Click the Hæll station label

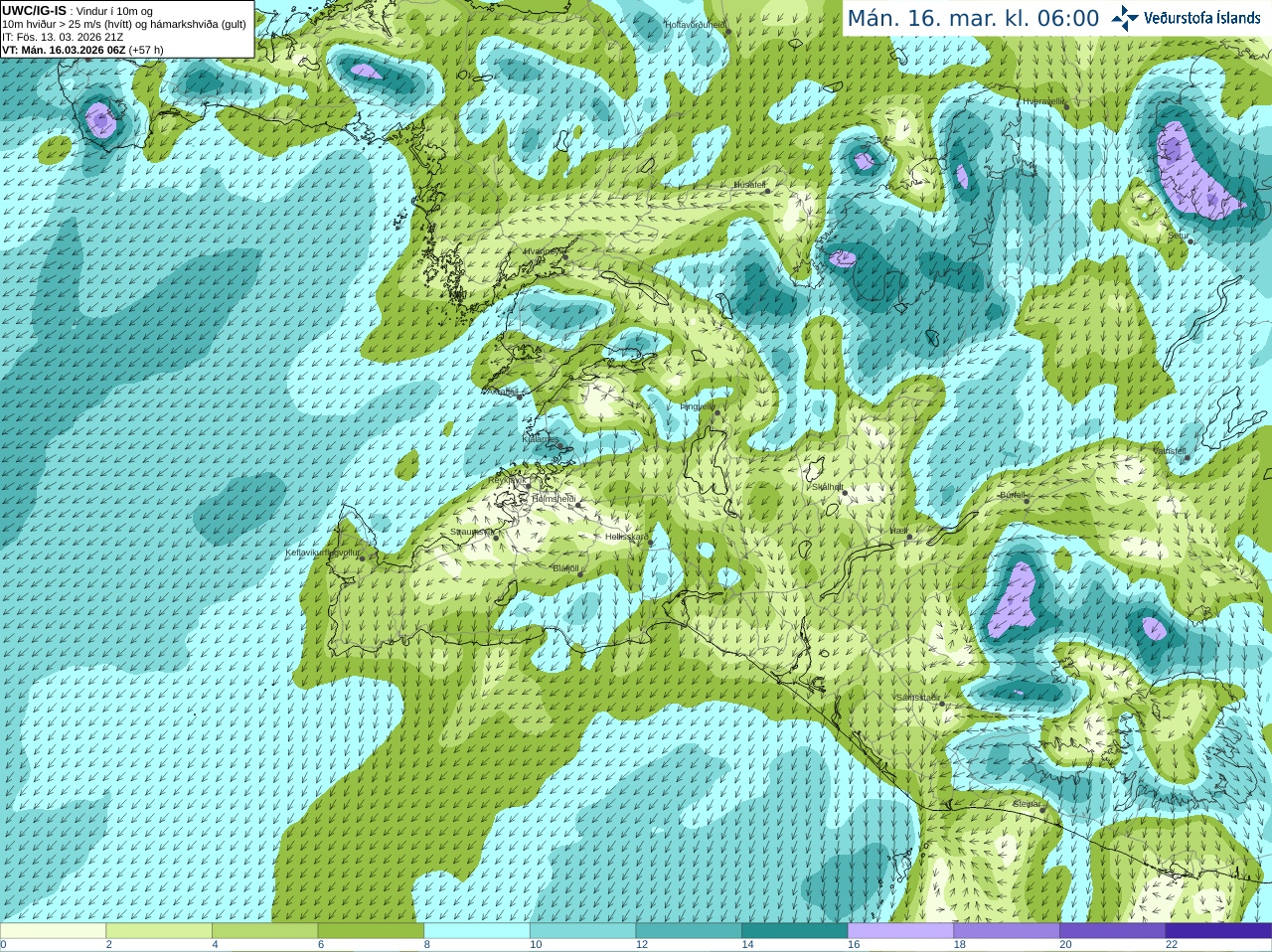click(x=898, y=531)
